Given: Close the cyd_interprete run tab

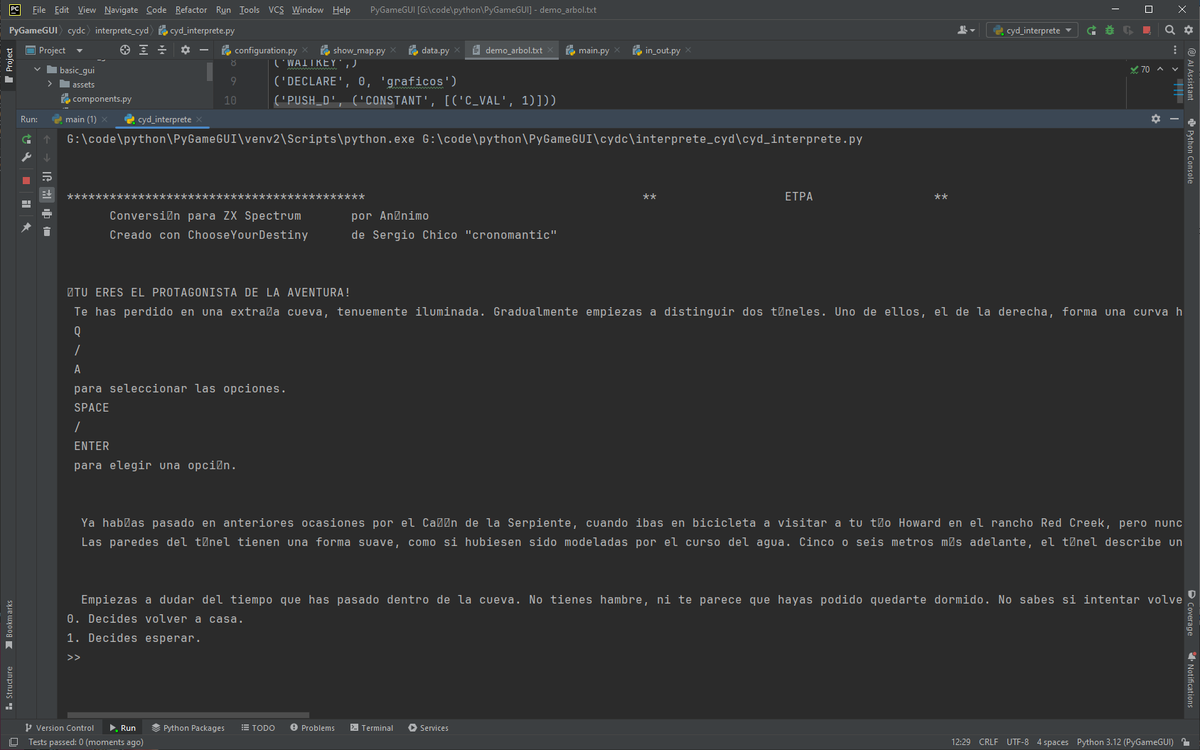Looking at the screenshot, I should [x=199, y=119].
